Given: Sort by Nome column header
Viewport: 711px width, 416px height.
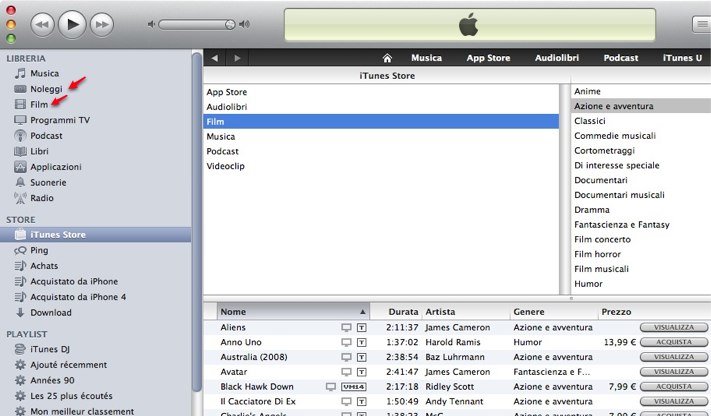Looking at the screenshot, I should [x=293, y=312].
